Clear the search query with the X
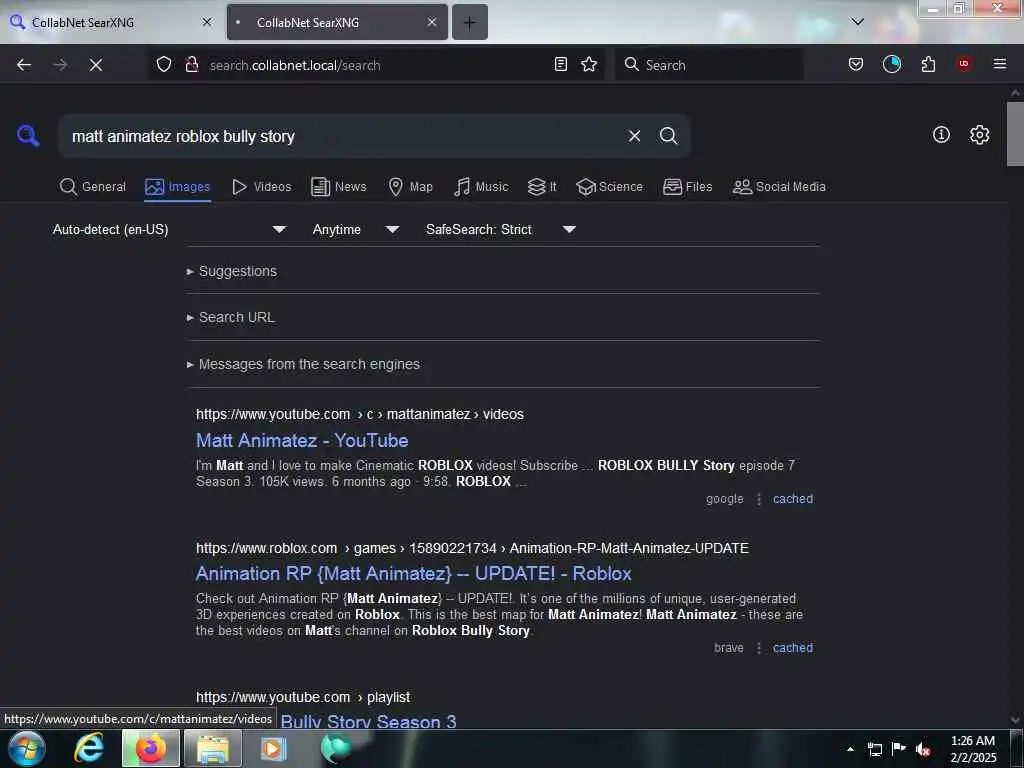Image resolution: width=1024 pixels, height=768 pixels. click(634, 136)
